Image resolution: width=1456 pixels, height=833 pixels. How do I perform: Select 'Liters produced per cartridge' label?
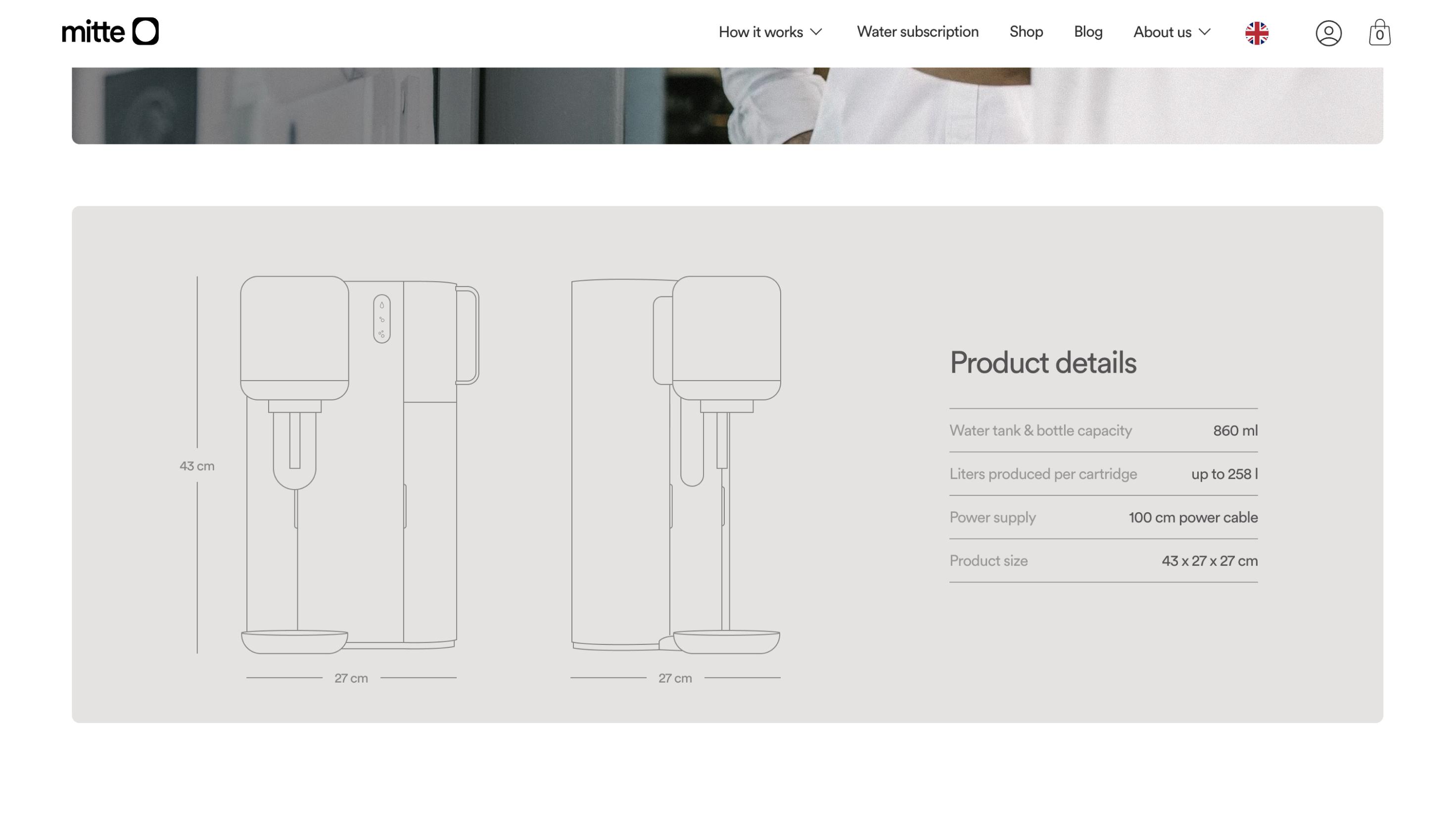pyautogui.click(x=1043, y=474)
